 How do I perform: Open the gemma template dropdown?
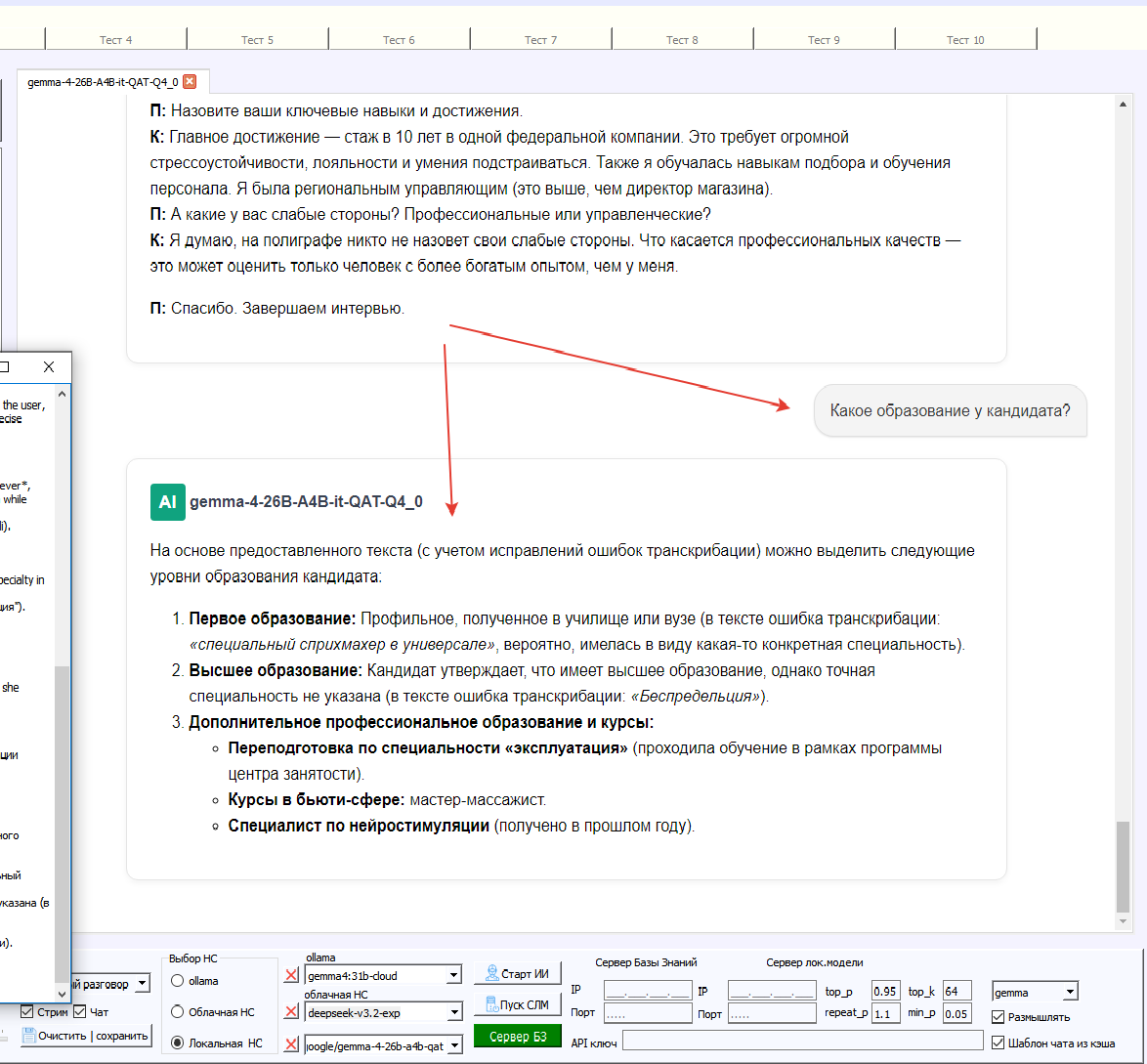point(1070,992)
